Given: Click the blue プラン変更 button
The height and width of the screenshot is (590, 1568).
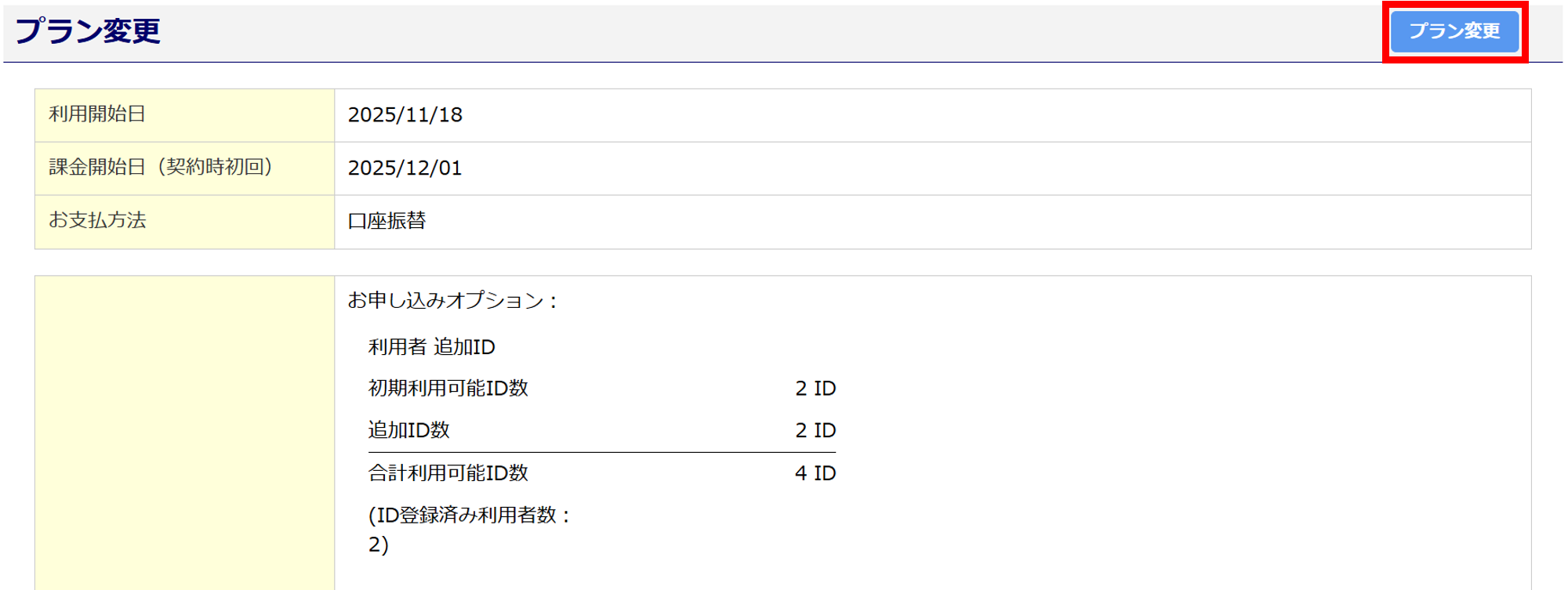Looking at the screenshot, I should coord(1454,31).
